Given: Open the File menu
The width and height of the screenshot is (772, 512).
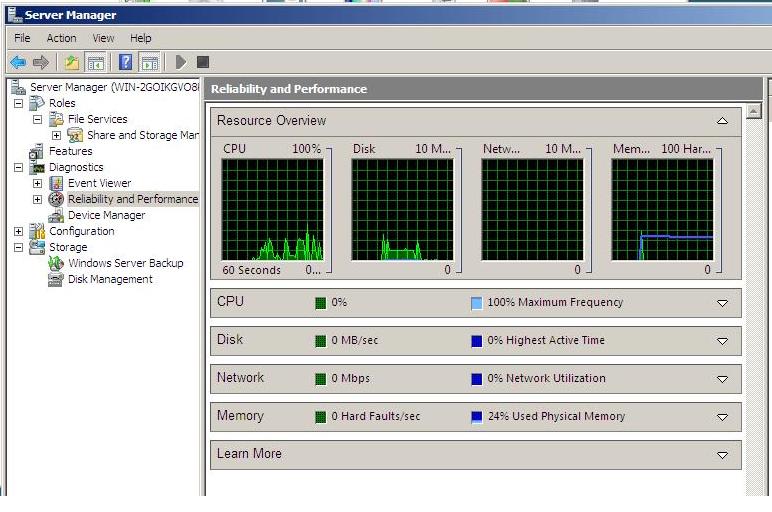Looking at the screenshot, I should click(22, 38).
